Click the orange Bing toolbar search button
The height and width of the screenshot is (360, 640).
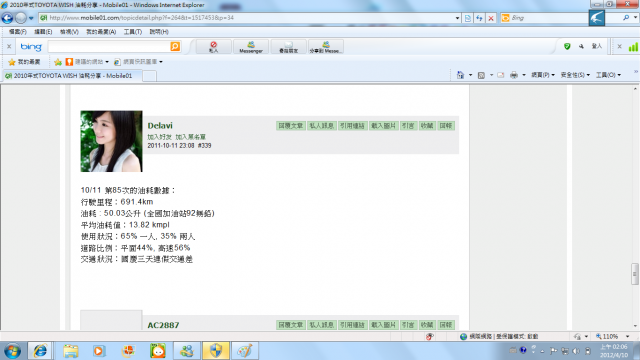(x=175, y=47)
